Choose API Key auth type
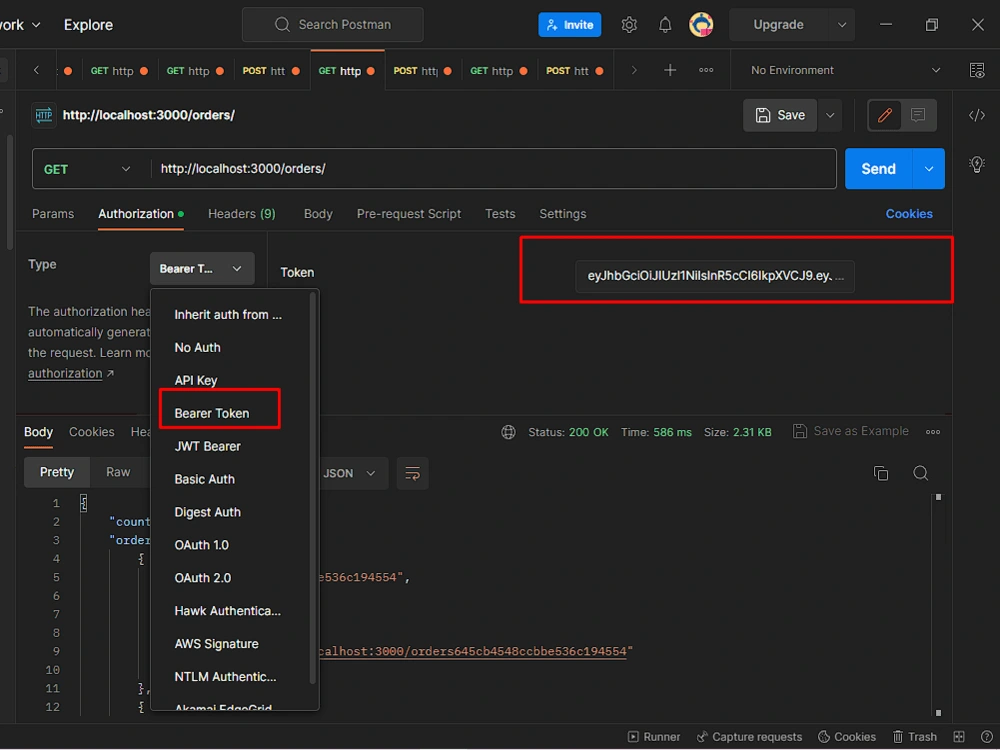Image resolution: width=1000 pixels, height=750 pixels. pyautogui.click(x=196, y=381)
